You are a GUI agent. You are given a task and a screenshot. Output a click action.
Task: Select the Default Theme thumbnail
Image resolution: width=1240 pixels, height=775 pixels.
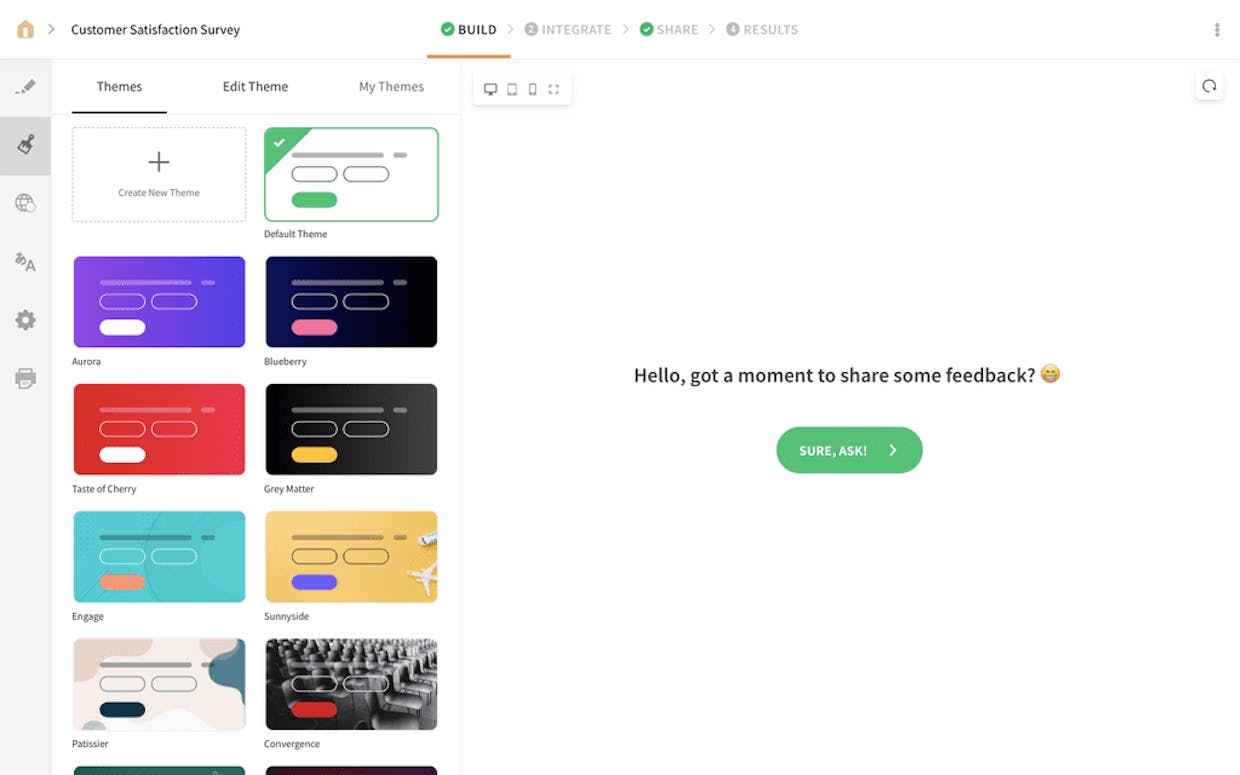coord(351,174)
